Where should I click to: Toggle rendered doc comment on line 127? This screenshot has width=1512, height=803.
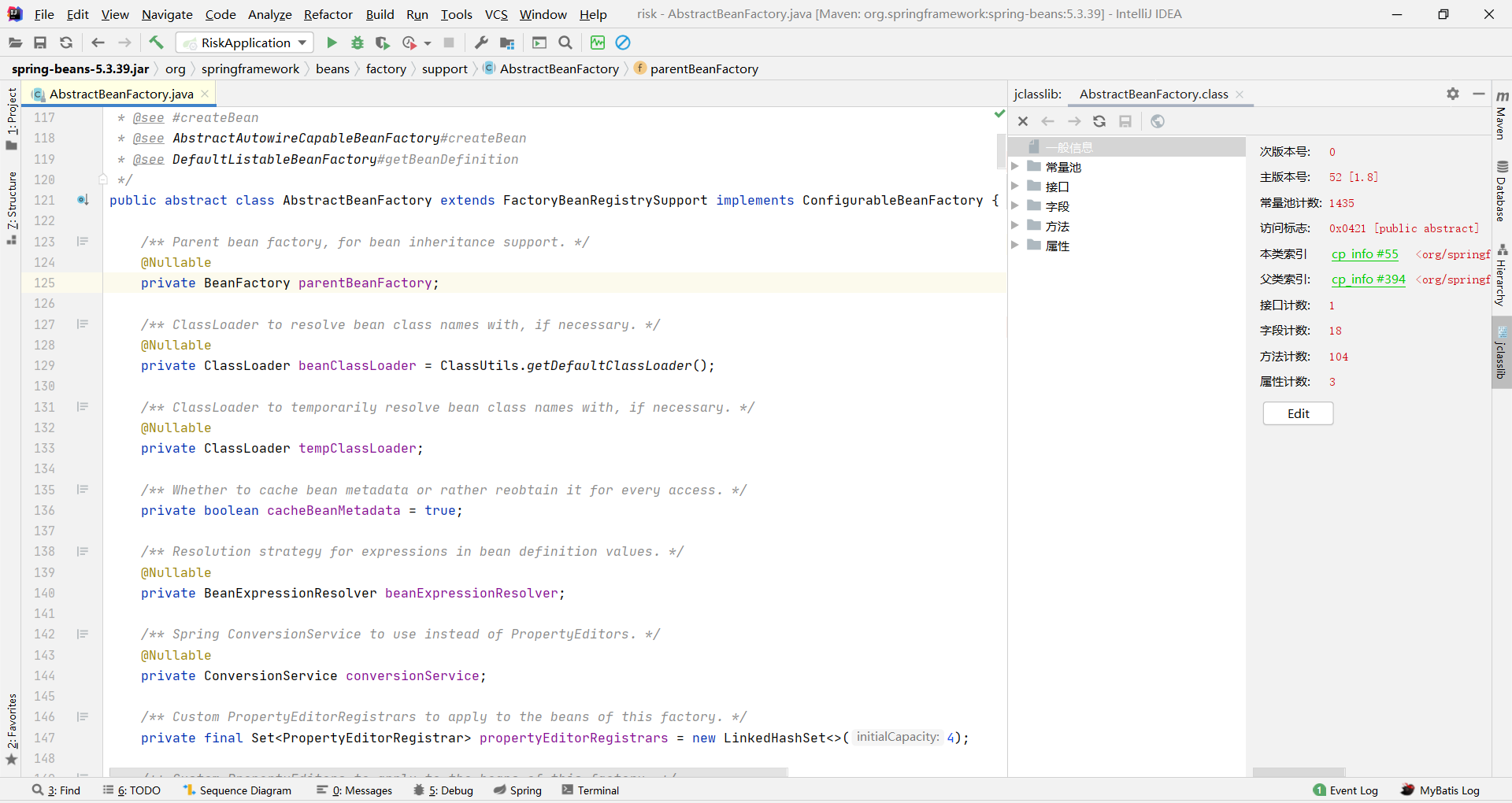(83, 324)
